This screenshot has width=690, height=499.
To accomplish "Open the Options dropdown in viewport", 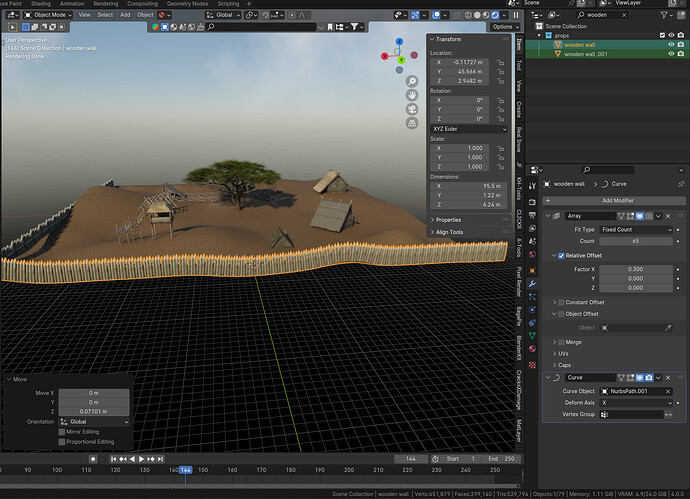I will (x=505, y=27).
